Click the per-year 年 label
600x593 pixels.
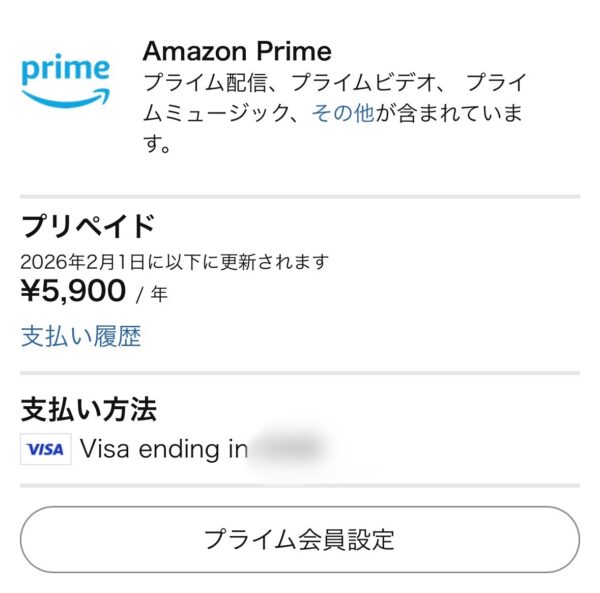click(x=160, y=294)
